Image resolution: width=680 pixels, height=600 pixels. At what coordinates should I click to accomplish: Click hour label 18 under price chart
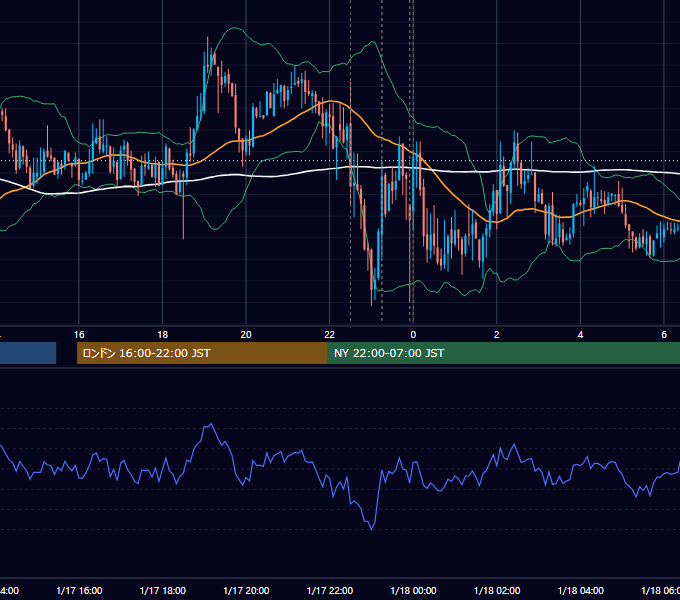pos(163,335)
